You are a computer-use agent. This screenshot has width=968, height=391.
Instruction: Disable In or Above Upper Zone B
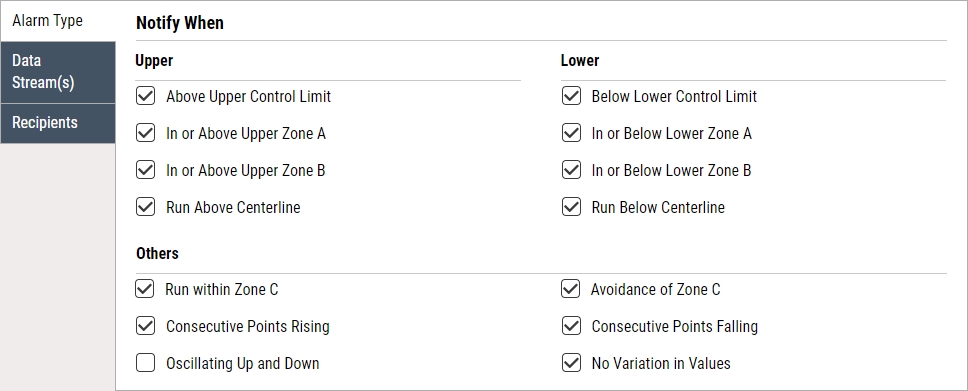point(145,170)
